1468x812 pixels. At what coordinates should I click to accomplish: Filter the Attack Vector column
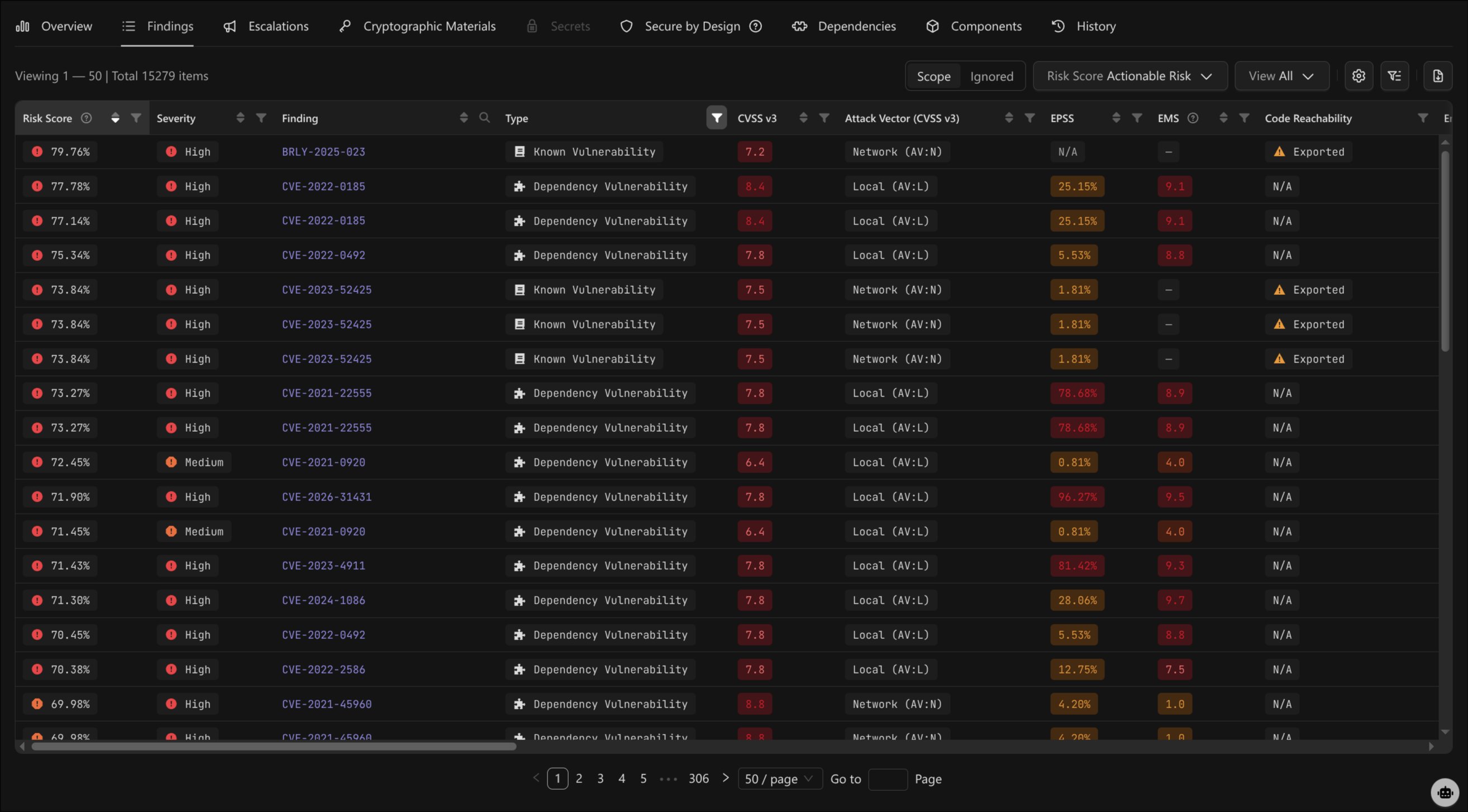pyautogui.click(x=1029, y=118)
